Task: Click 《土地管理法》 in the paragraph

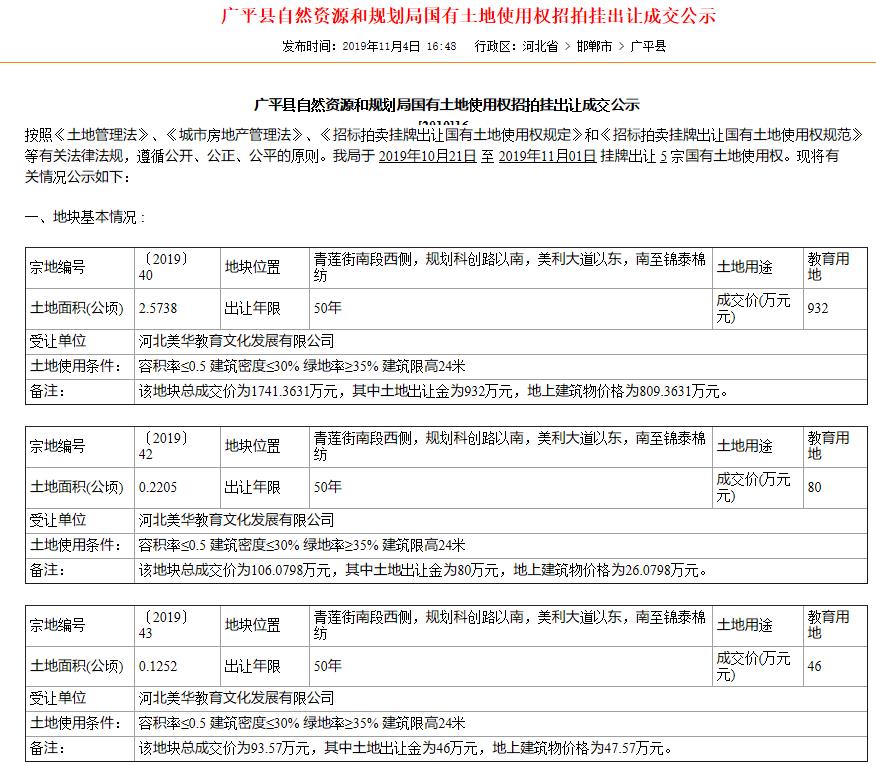Action: point(102,135)
